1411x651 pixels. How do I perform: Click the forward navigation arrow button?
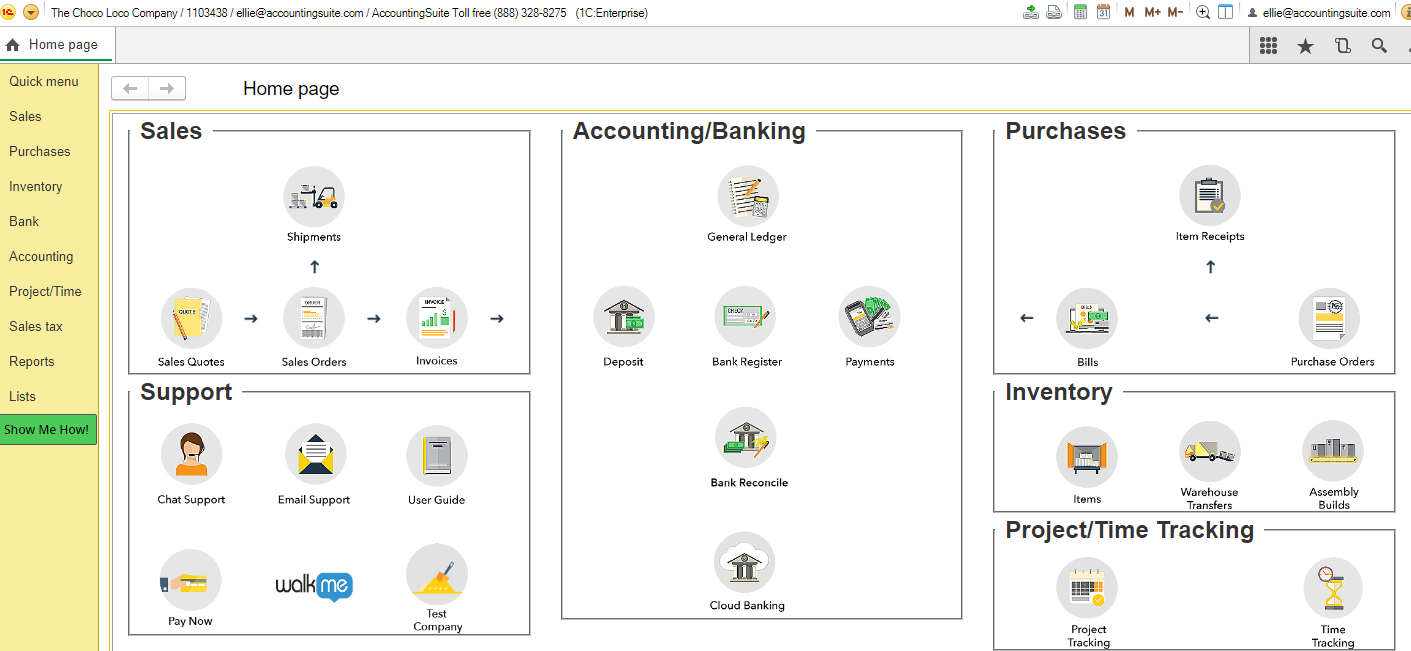(167, 89)
